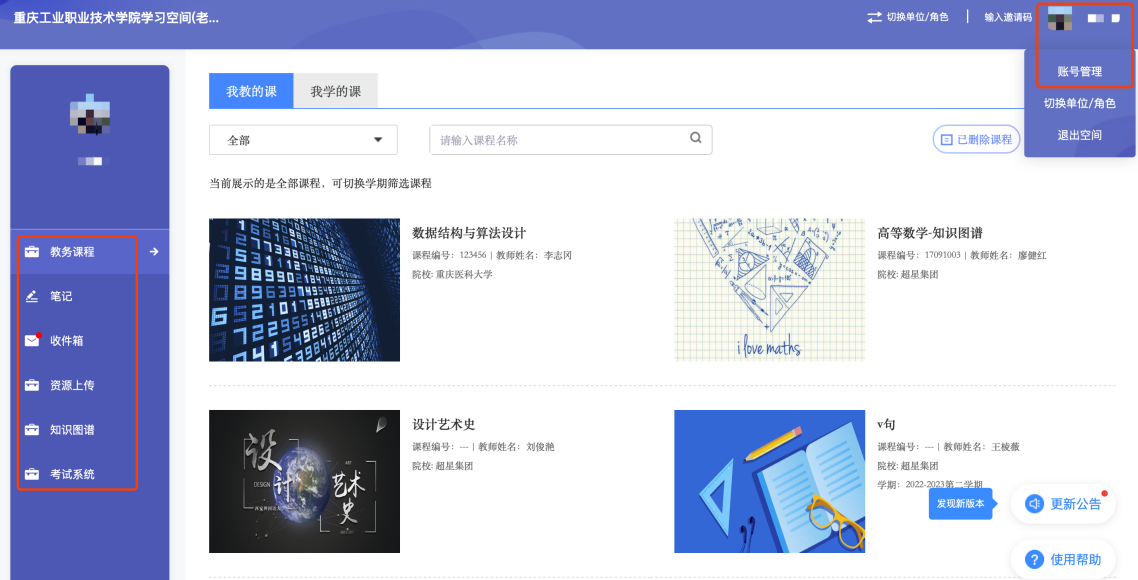Click the 收件箱 envelope icon

(32, 340)
